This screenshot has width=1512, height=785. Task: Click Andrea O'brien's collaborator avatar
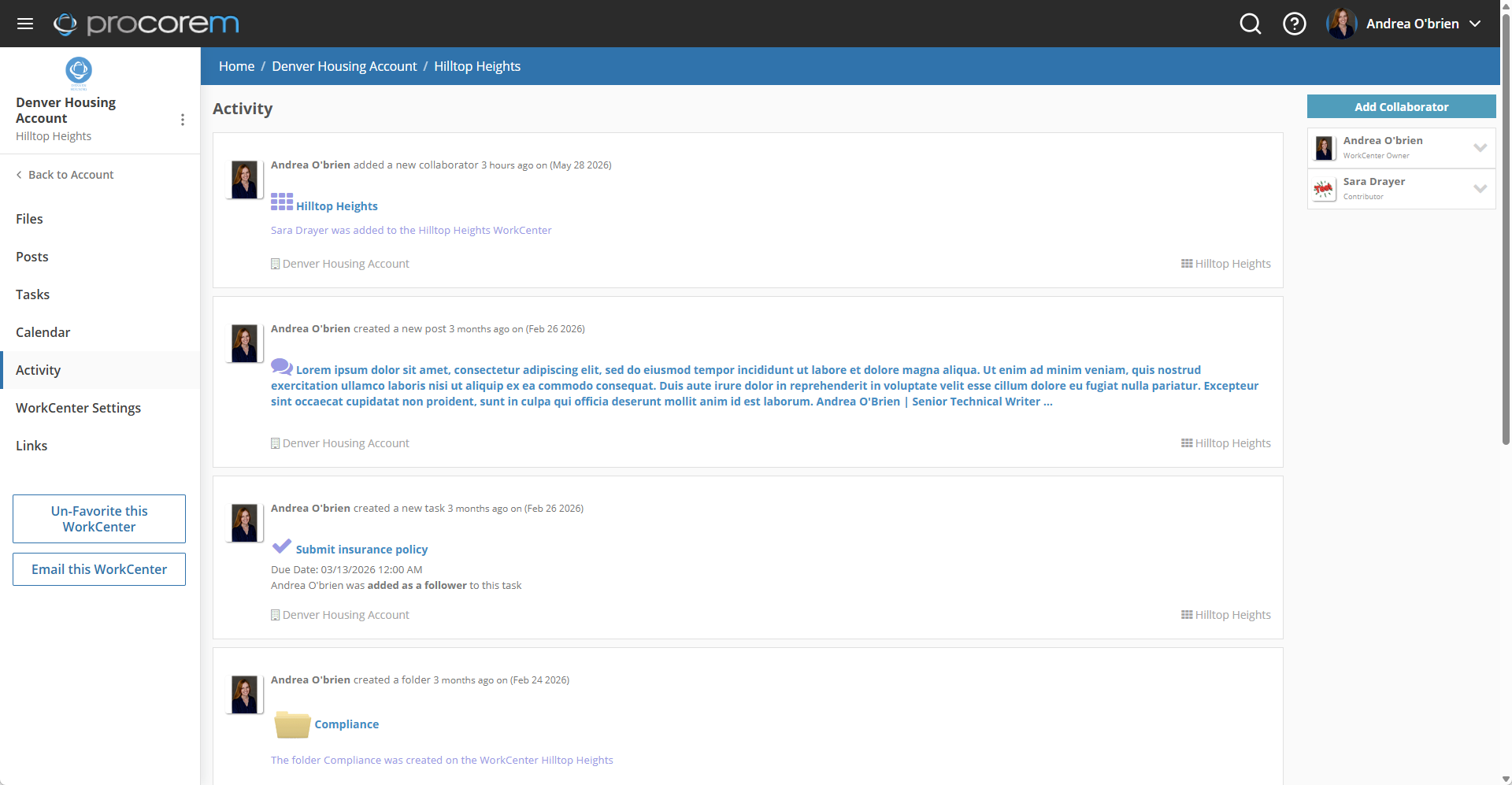tap(1325, 148)
